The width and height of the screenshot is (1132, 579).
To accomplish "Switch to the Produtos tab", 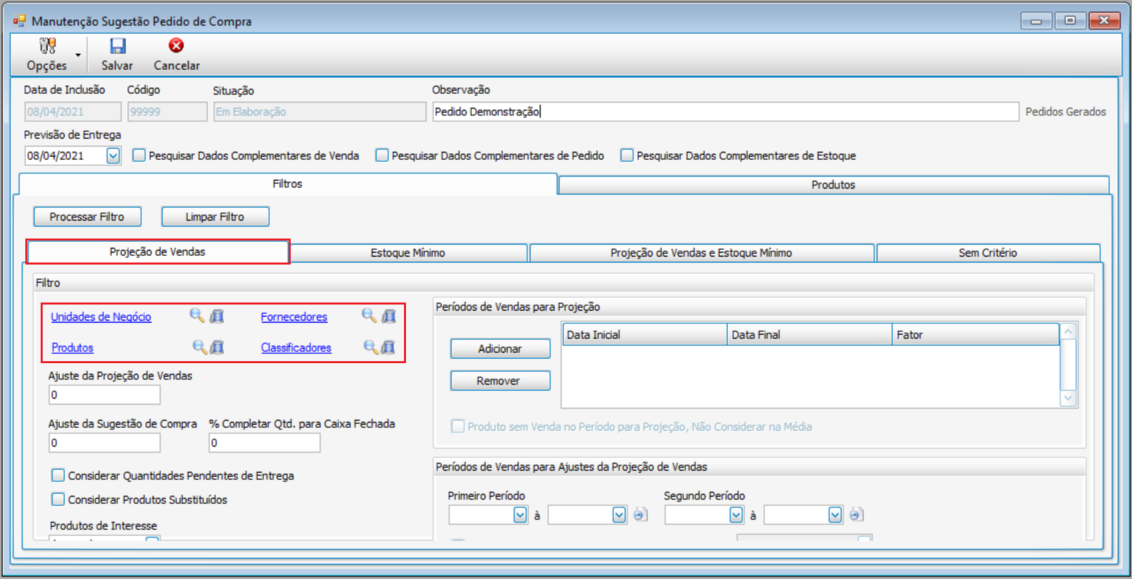I will coord(833,185).
